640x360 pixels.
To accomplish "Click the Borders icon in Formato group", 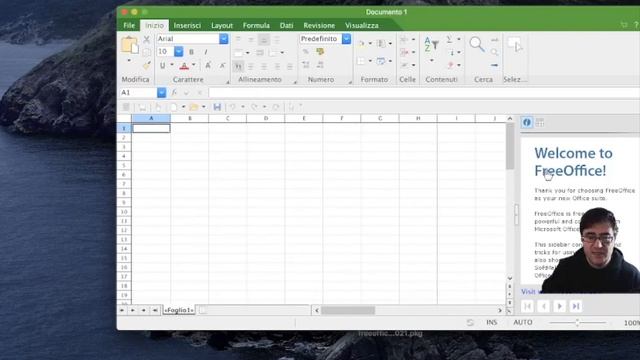I will (x=361, y=61).
